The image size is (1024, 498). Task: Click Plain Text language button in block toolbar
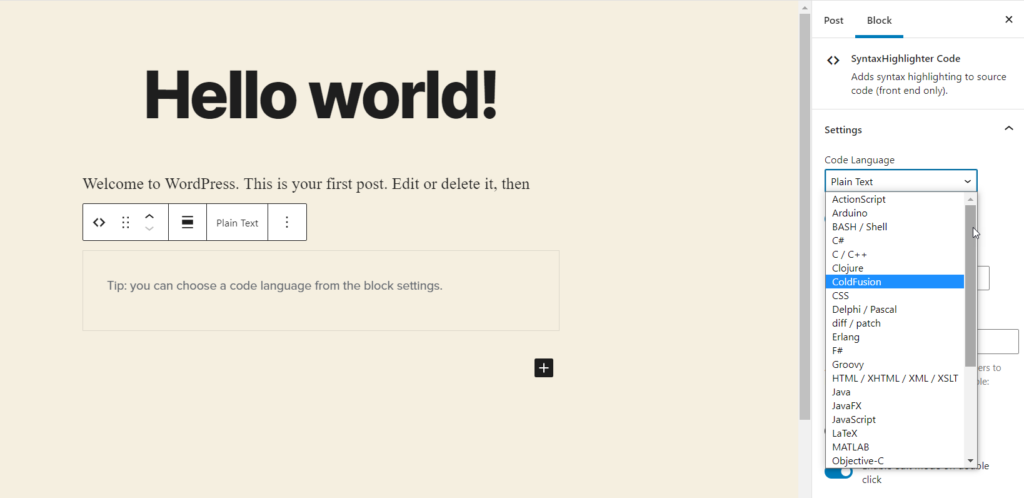tap(237, 223)
